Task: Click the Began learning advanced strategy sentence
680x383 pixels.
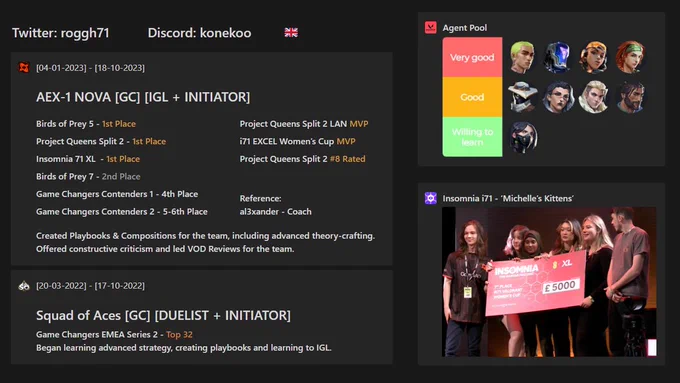Action: (184, 348)
